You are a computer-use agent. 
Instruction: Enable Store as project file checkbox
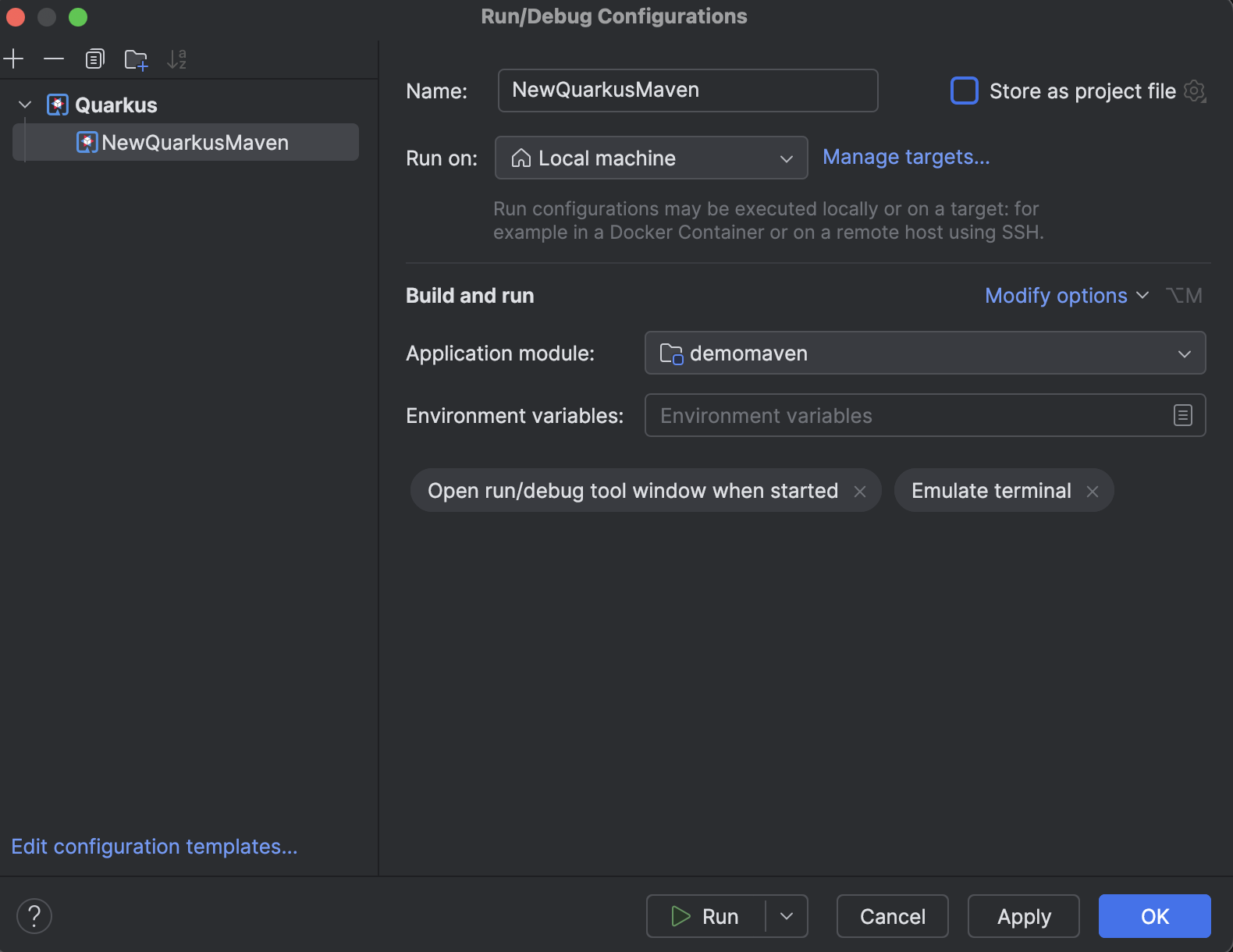click(965, 91)
